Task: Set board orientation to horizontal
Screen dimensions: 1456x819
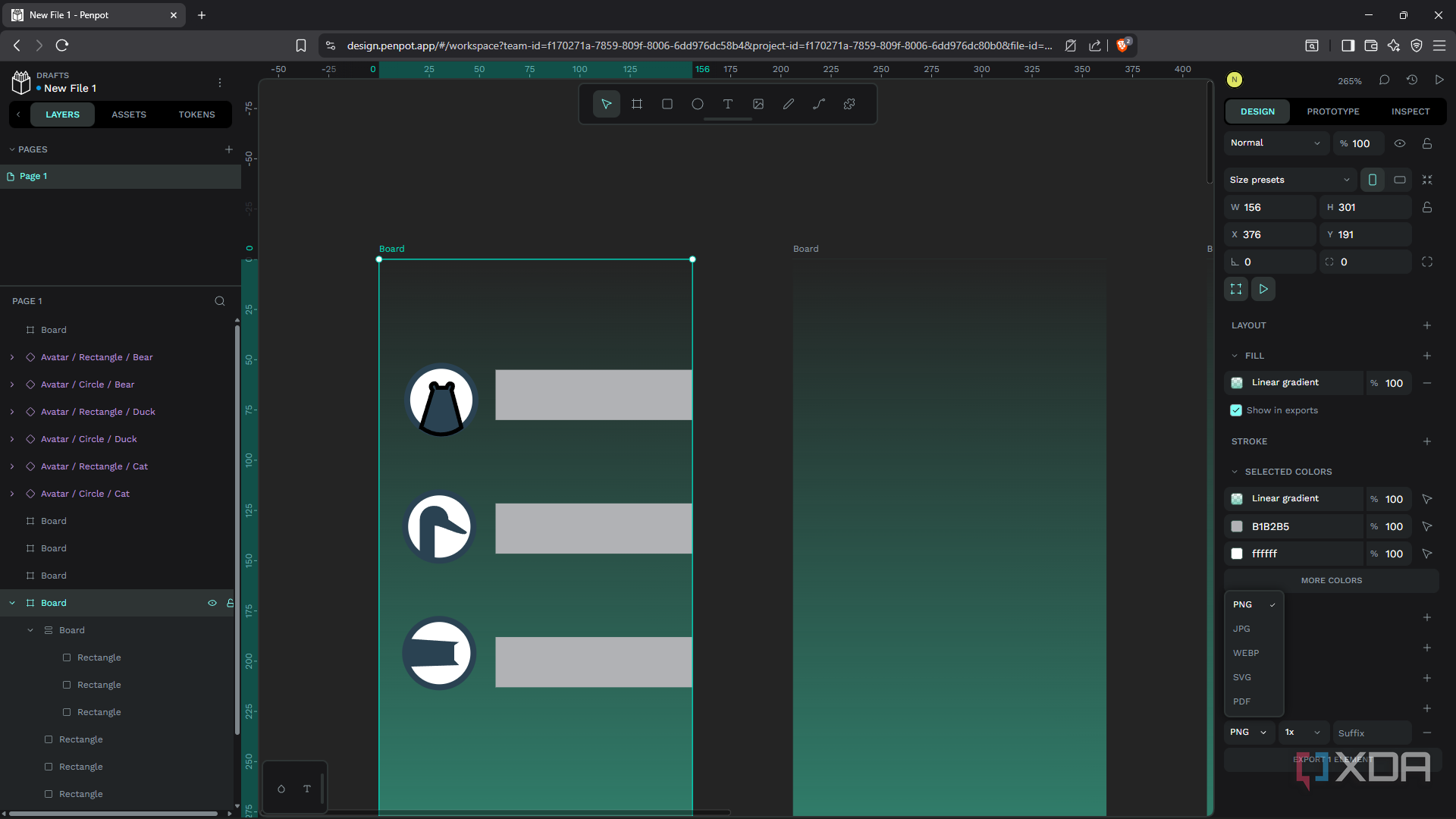Action: (1400, 180)
